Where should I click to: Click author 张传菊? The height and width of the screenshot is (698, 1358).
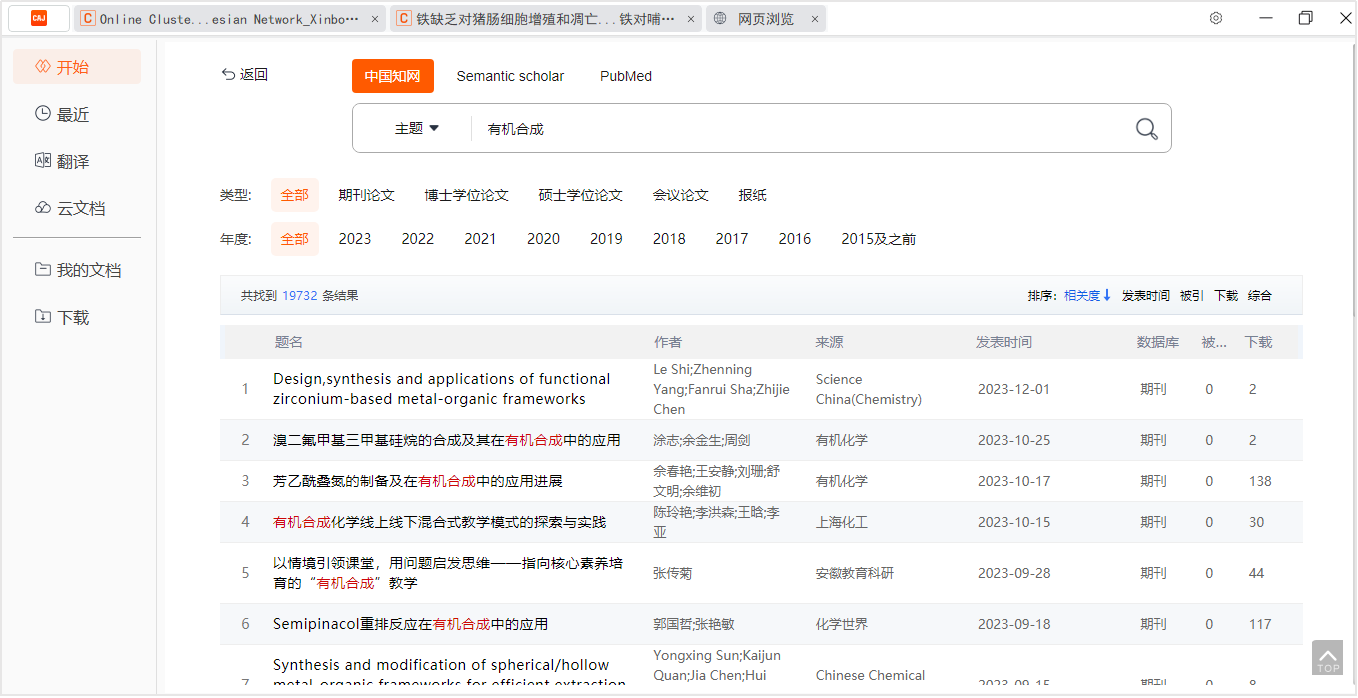673,573
